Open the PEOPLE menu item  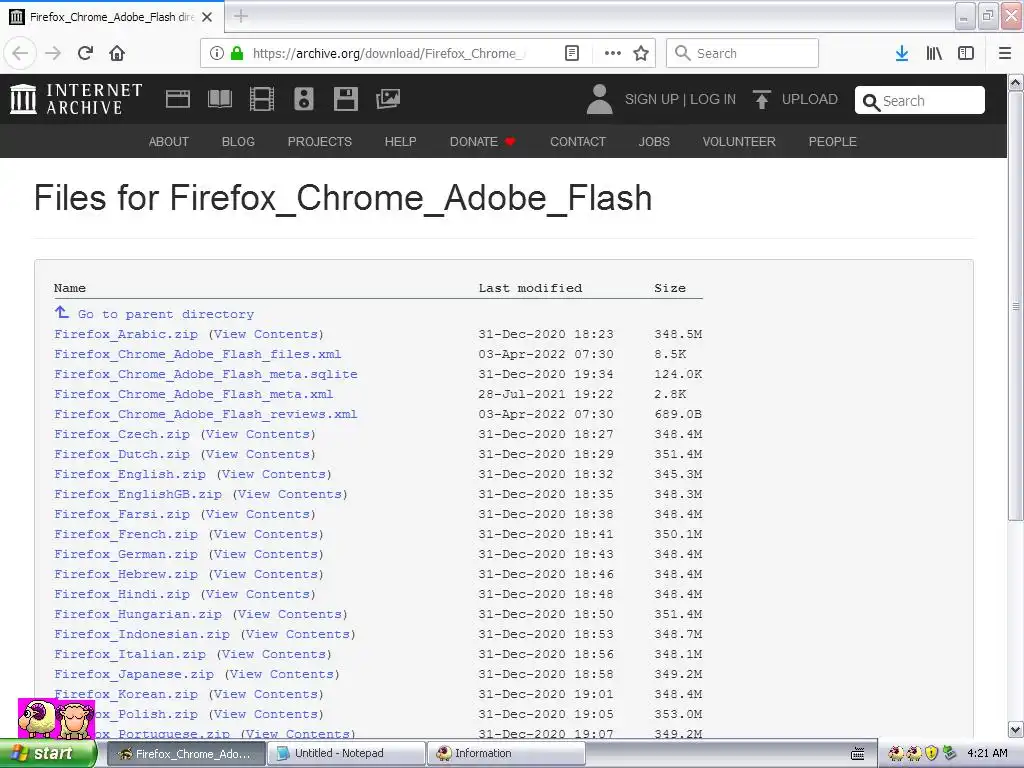pos(833,142)
